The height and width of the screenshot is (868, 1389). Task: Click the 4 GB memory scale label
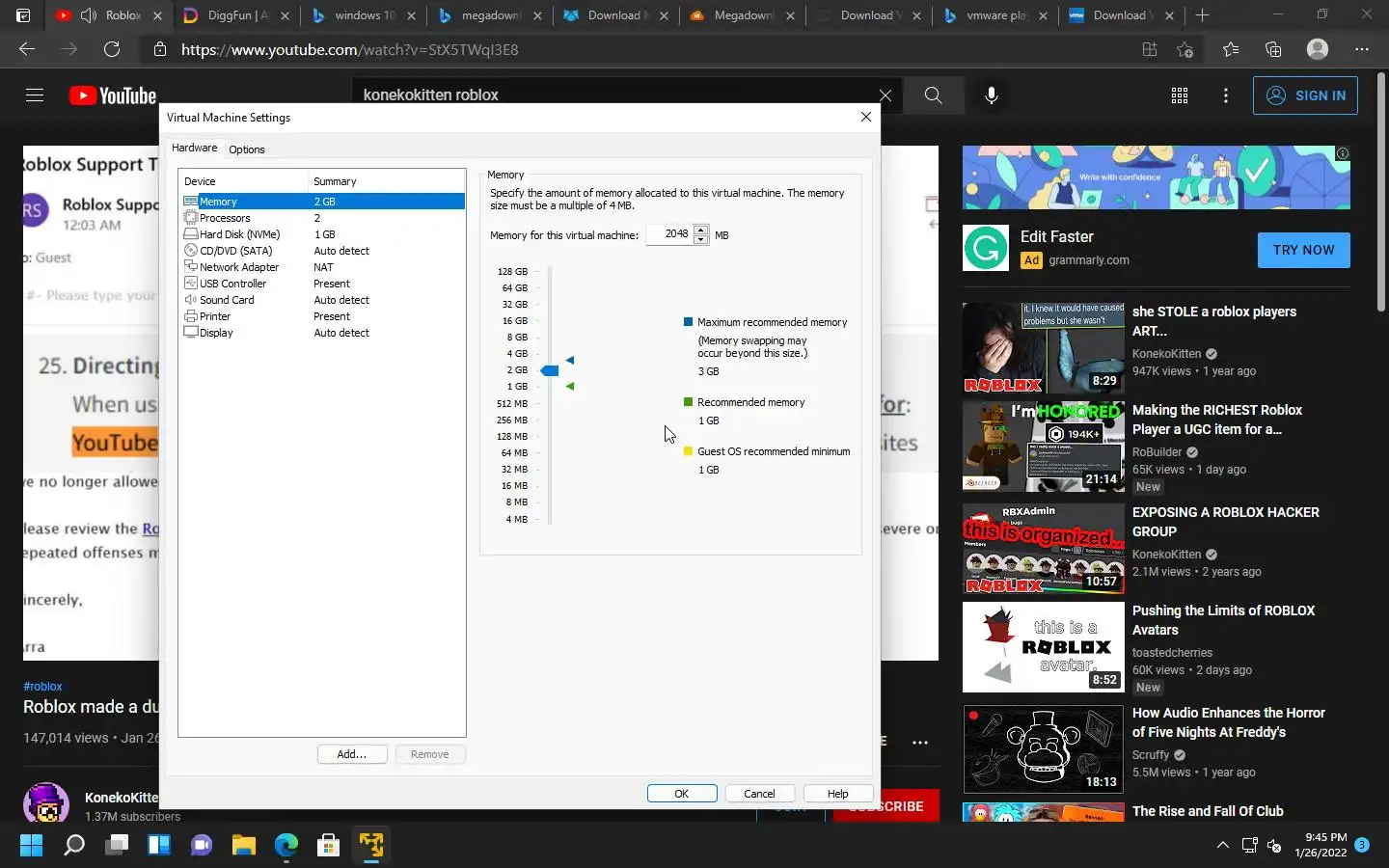517,353
